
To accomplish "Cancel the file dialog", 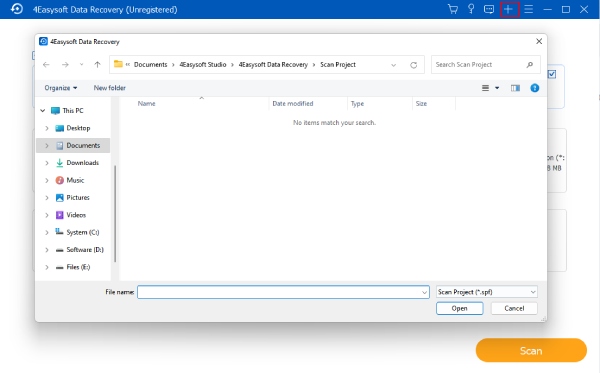I will pyautogui.click(x=514, y=308).
